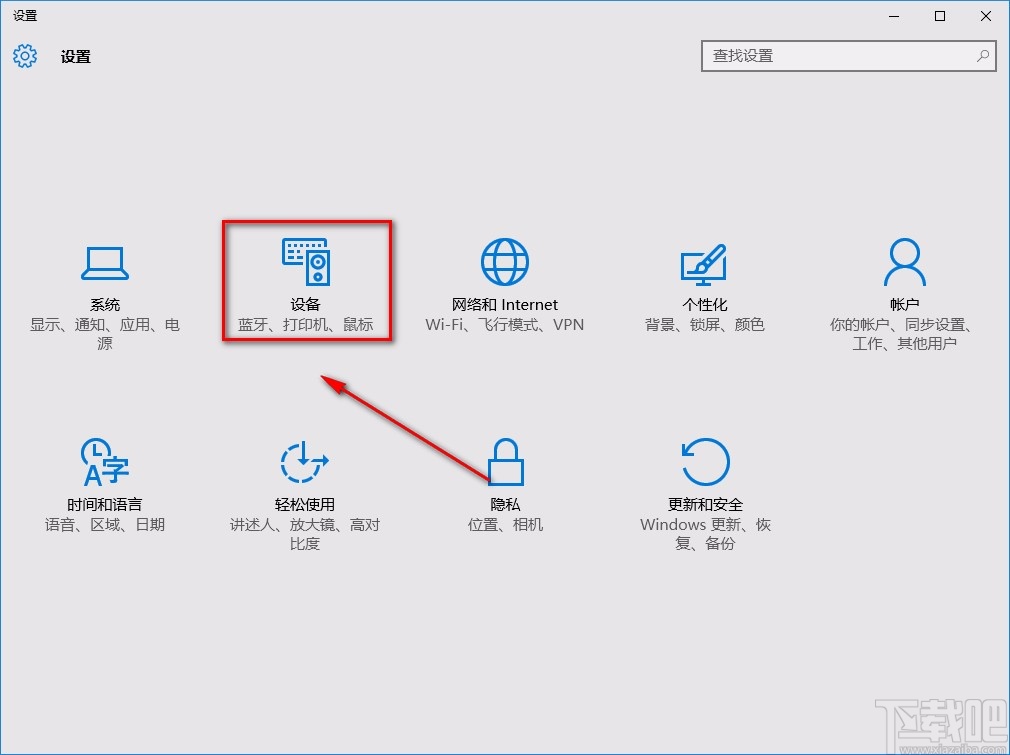Image resolution: width=1010 pixels, height=755 pixels.
Task: Click the 个性化 (Personalization) brush icon
Action: pyautogui.click(x=704, y=260)
